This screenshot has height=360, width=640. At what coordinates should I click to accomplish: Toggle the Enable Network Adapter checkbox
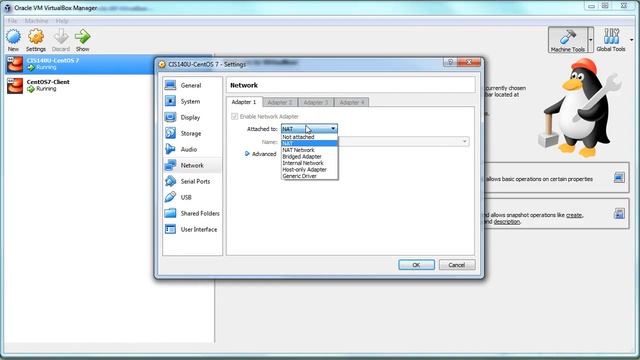(x=235, y=116)
